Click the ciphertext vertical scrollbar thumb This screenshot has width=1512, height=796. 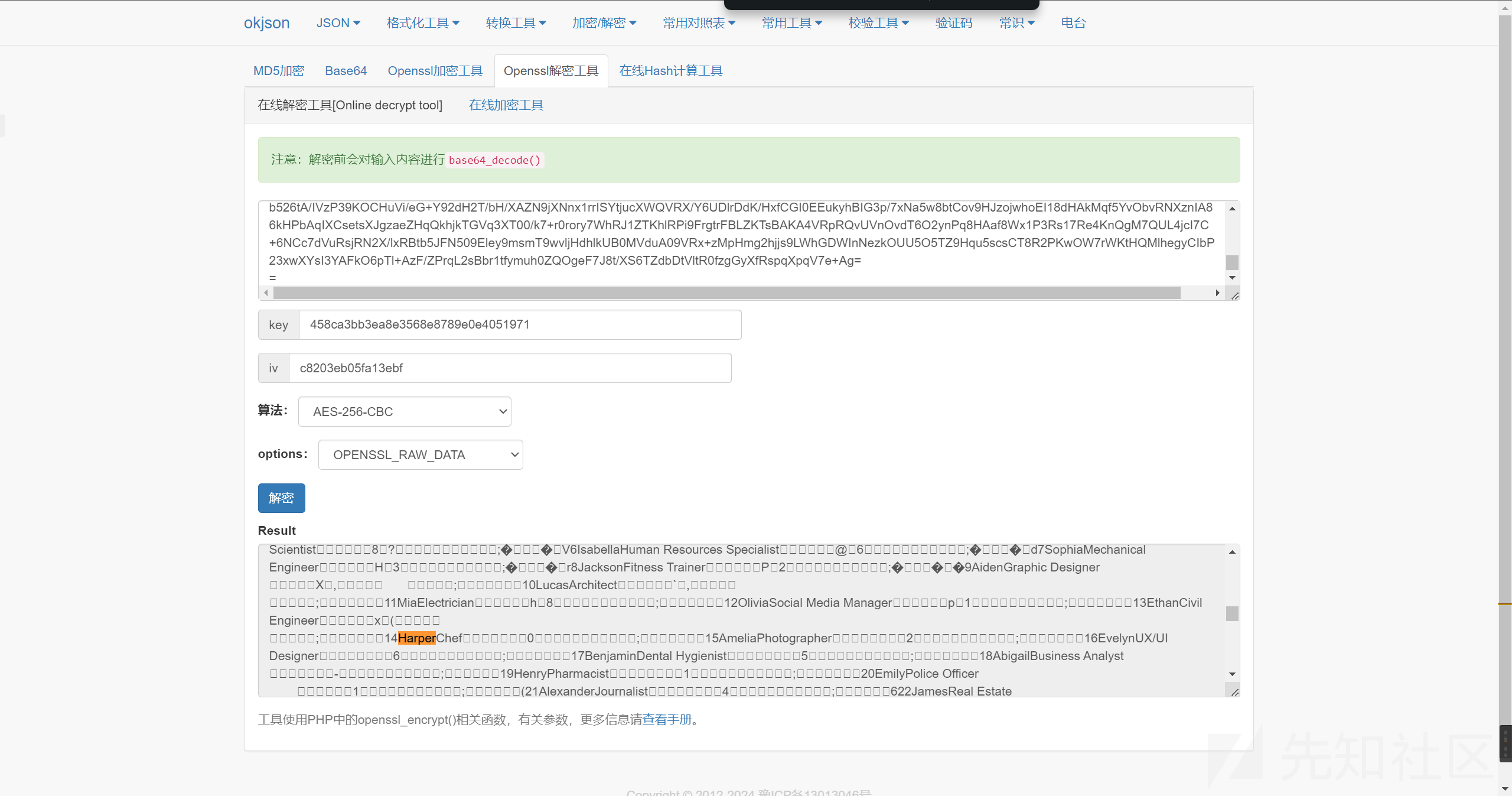tap(1232, 262)
